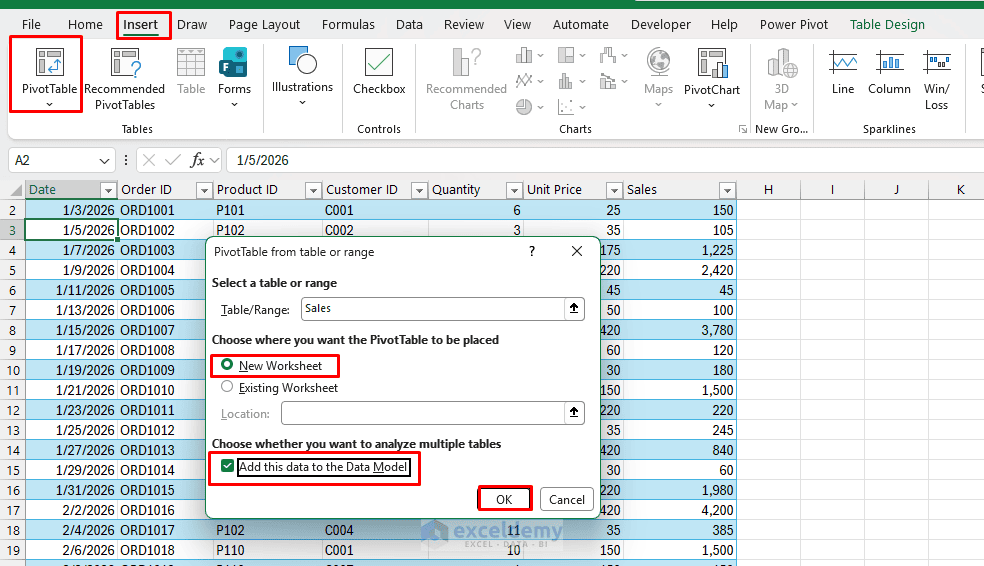Viewport: 984px width, 566px height.
Task: Switch to the Page Layout tab
Action: point(264,24)
